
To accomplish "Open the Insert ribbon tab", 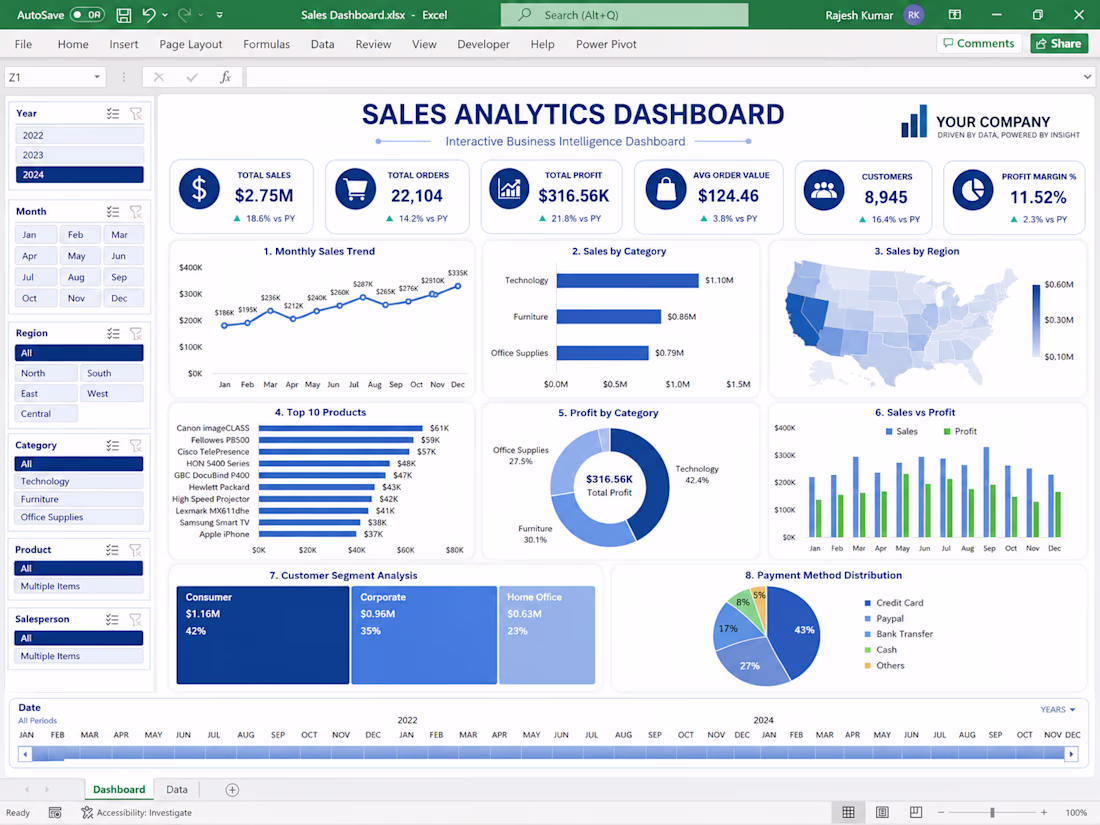I will tap(123, 44).
